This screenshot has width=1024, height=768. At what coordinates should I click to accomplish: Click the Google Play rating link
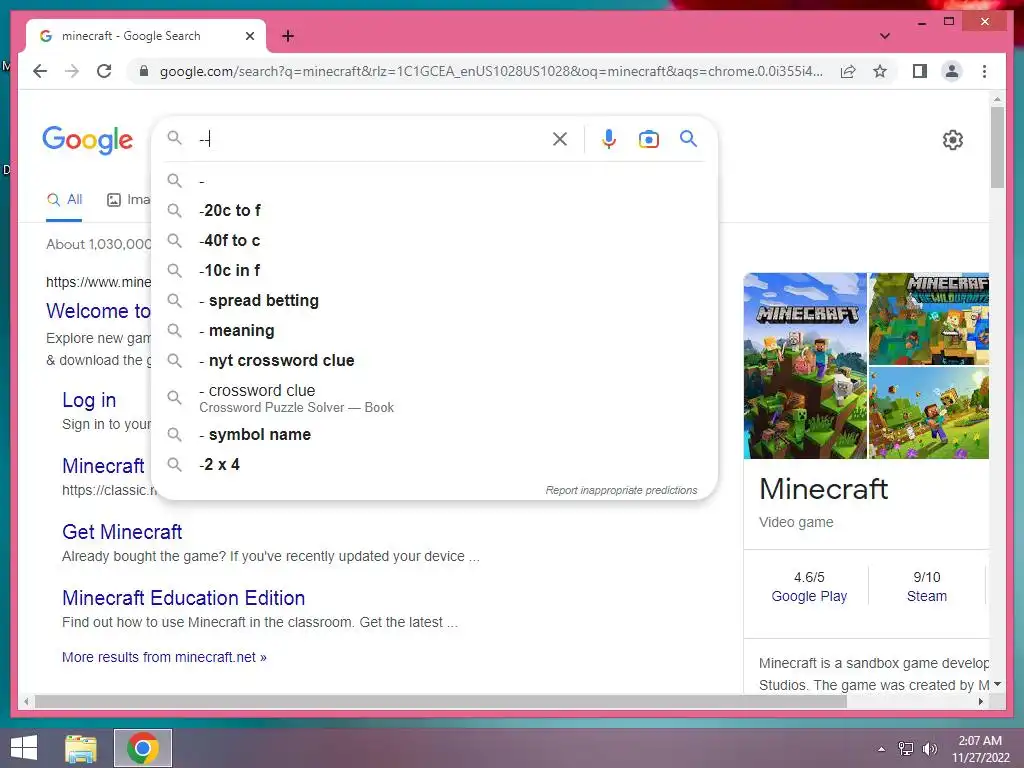(809, 596)
